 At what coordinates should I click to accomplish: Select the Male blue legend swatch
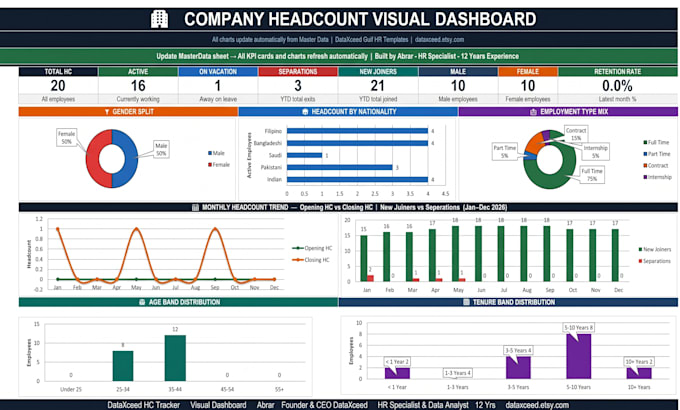pyautogui.click(x=210, y=153)
